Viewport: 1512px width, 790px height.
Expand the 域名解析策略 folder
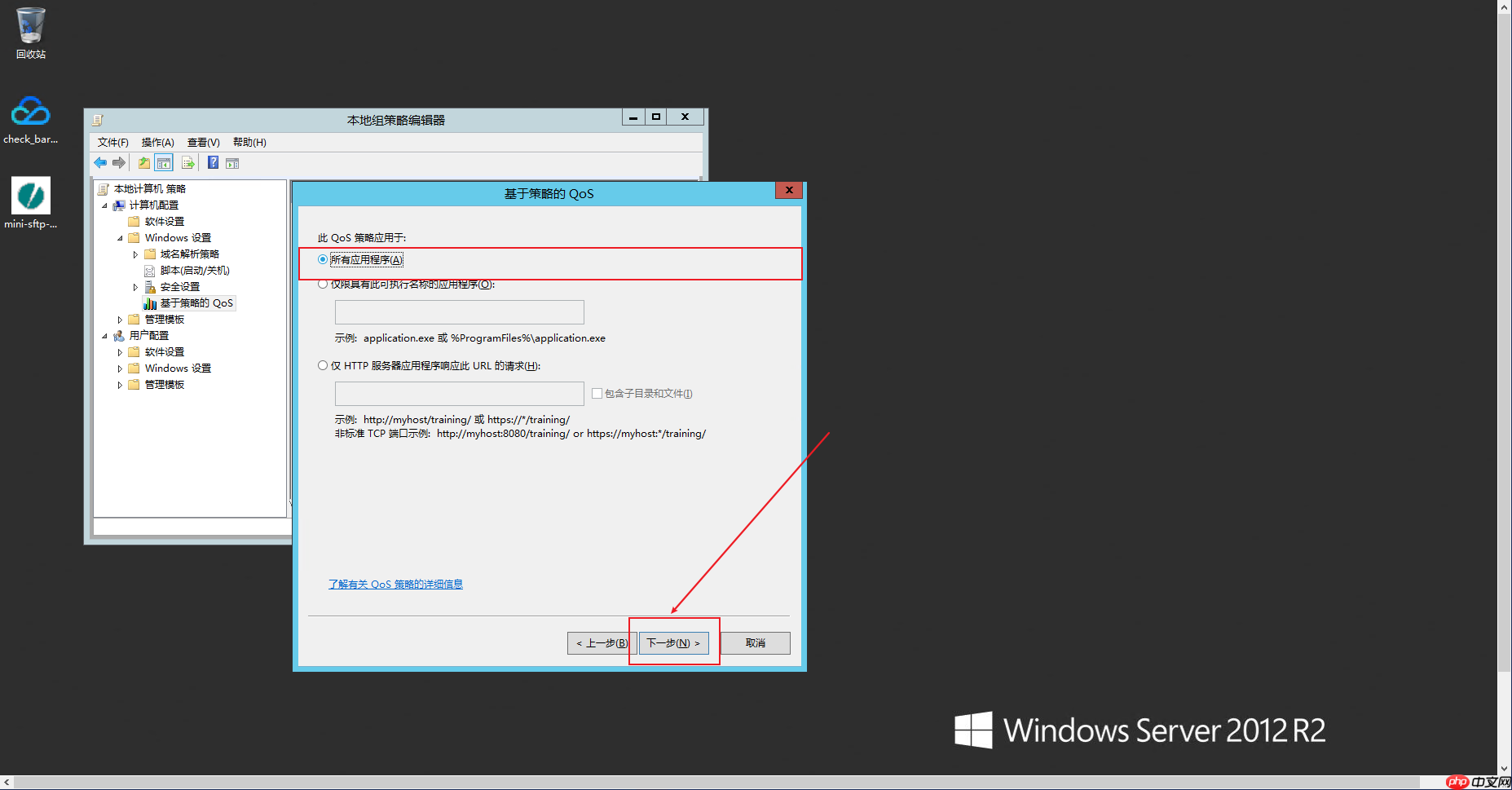click(135, 254)
